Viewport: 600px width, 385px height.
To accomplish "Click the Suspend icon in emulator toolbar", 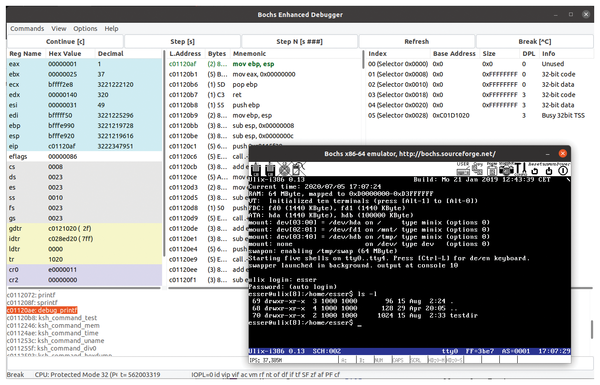I will (x=549, y=169).
